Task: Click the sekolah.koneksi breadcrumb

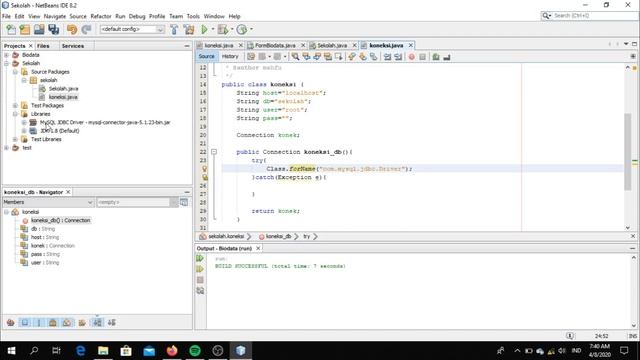Action: coord(226,237)
